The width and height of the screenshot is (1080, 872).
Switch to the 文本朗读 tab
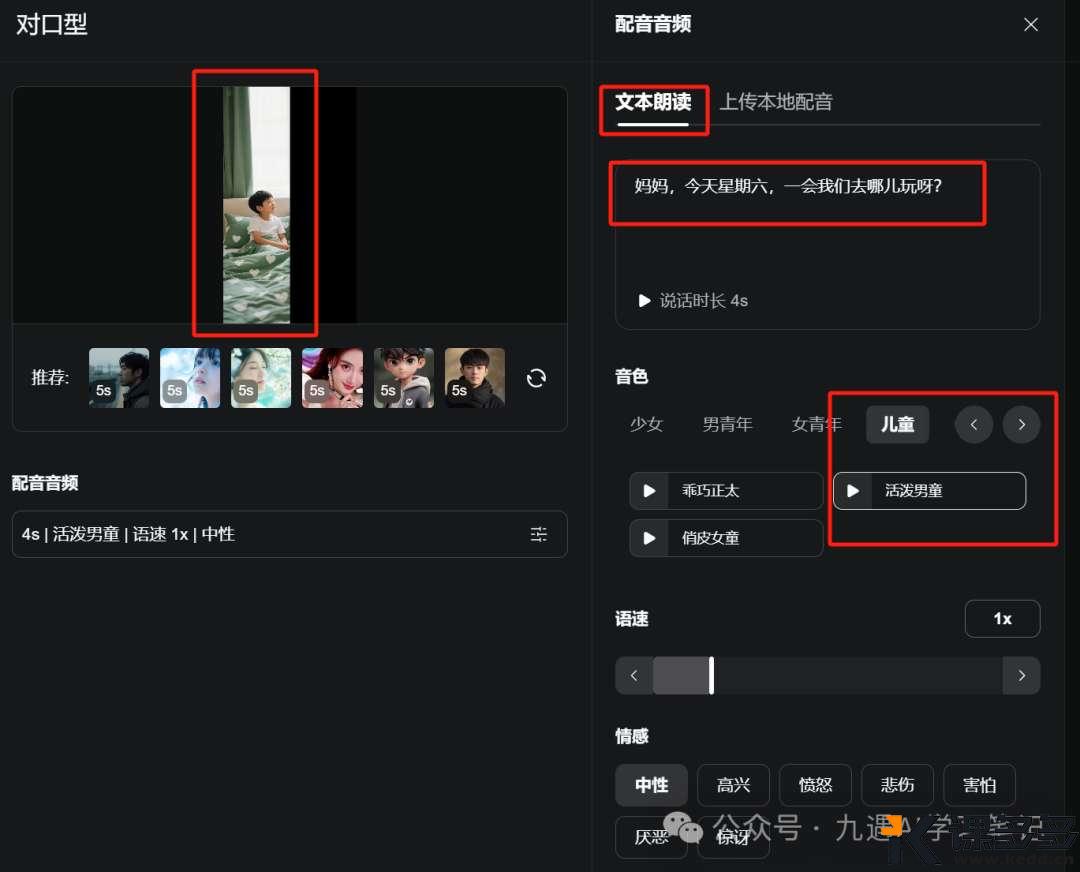coord(653,101)
